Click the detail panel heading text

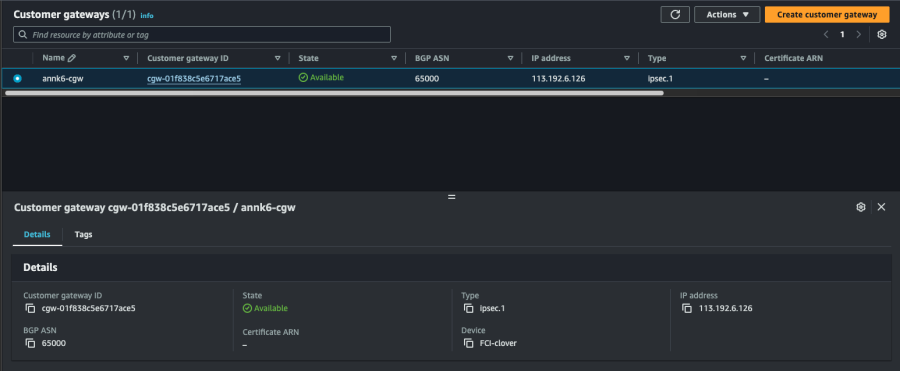(154, 208)
